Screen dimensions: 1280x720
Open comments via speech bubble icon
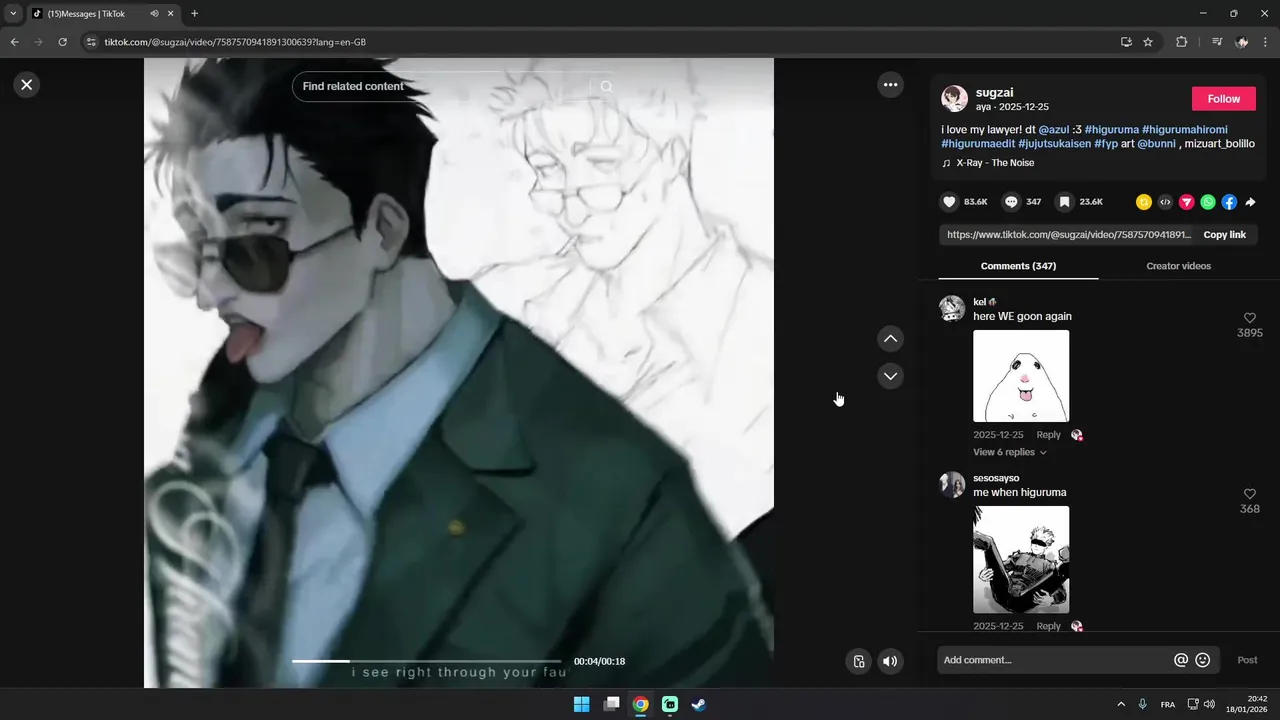coord(1011,202)
